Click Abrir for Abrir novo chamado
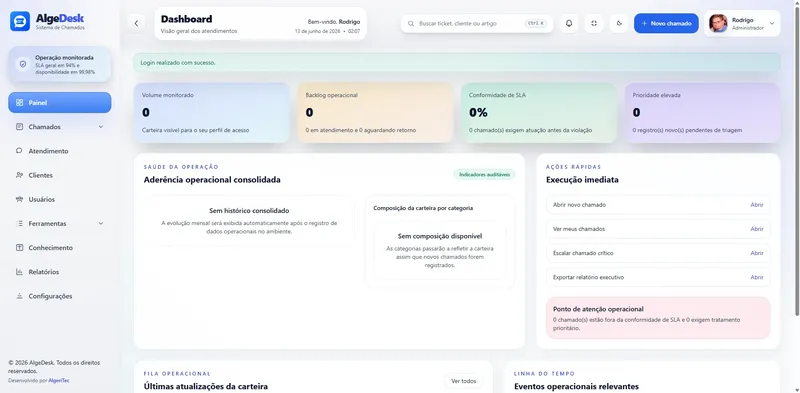This screenshot has width=800, height=393. pos(757,205)
